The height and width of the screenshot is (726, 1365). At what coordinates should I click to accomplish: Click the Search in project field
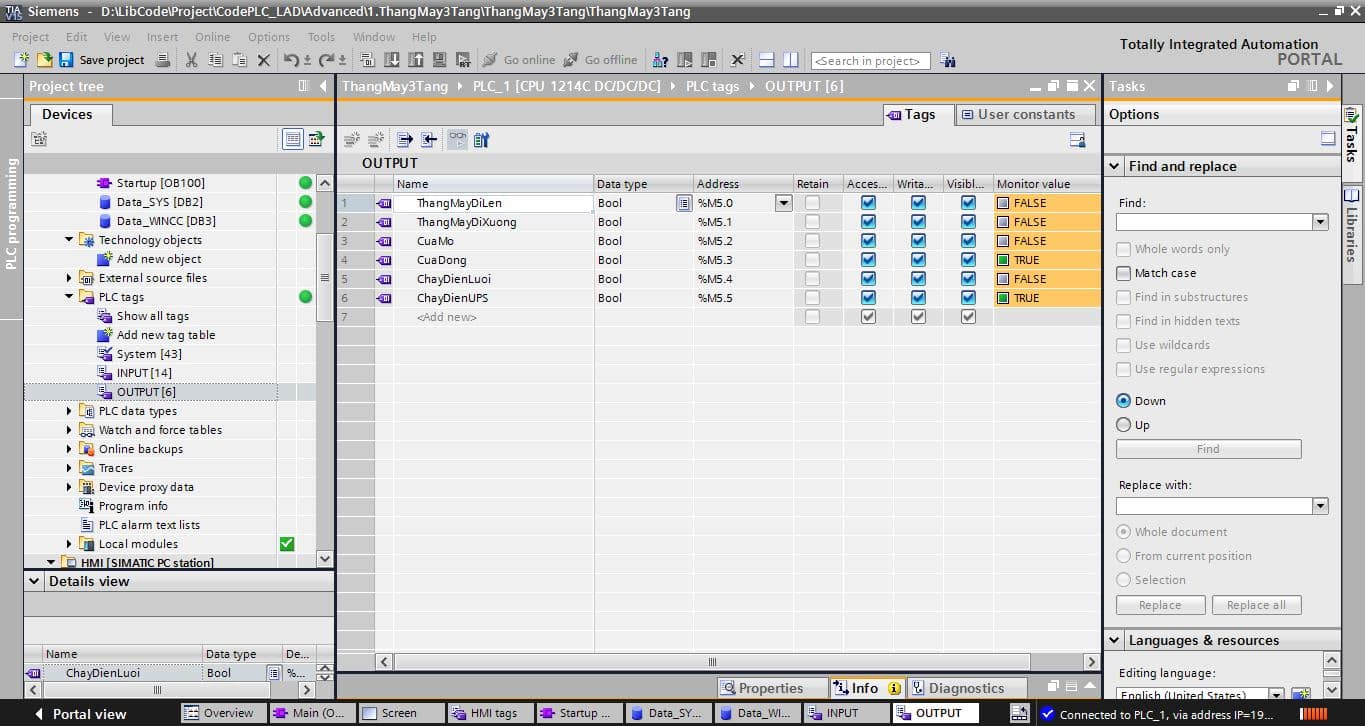click(870, 61)
